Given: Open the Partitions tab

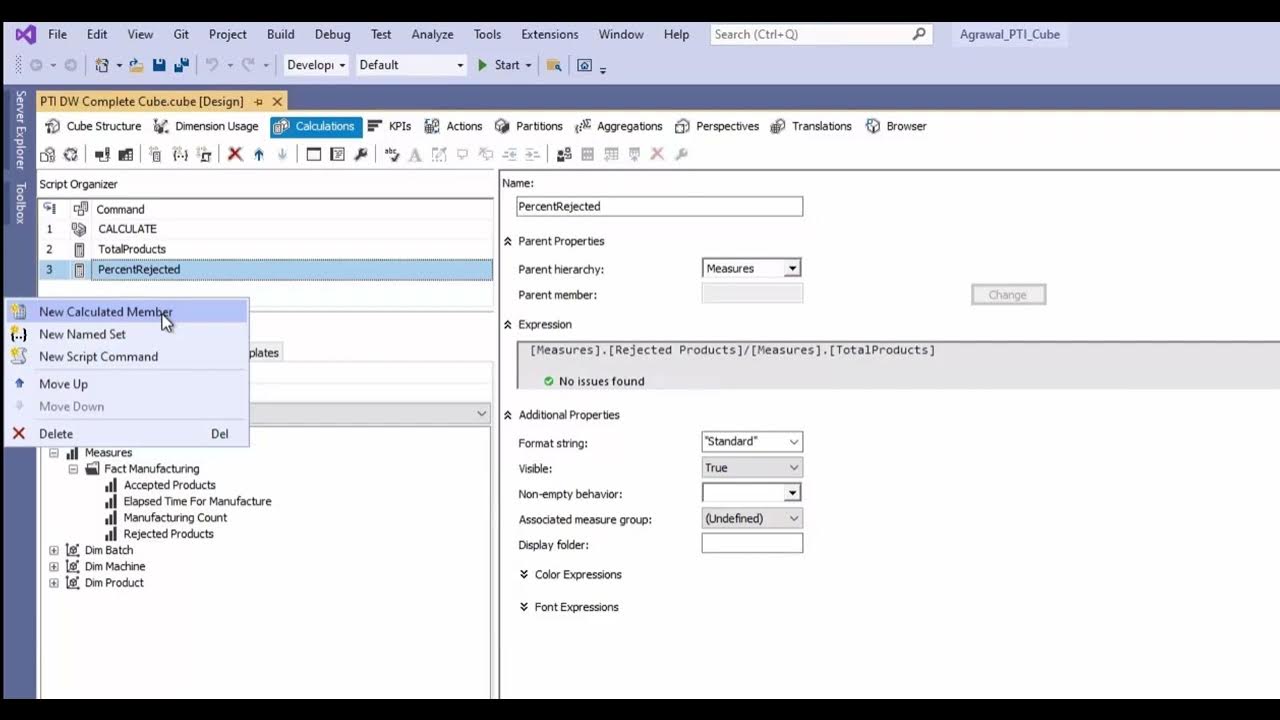Looking at the screenshot, I should click(x=528, y=126).
